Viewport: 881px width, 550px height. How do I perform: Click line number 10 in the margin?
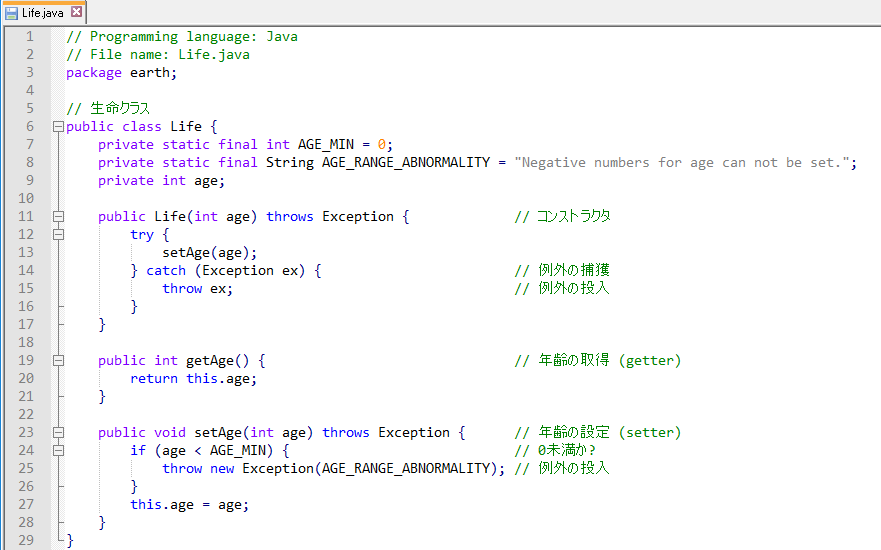click(x=26, y=198)
